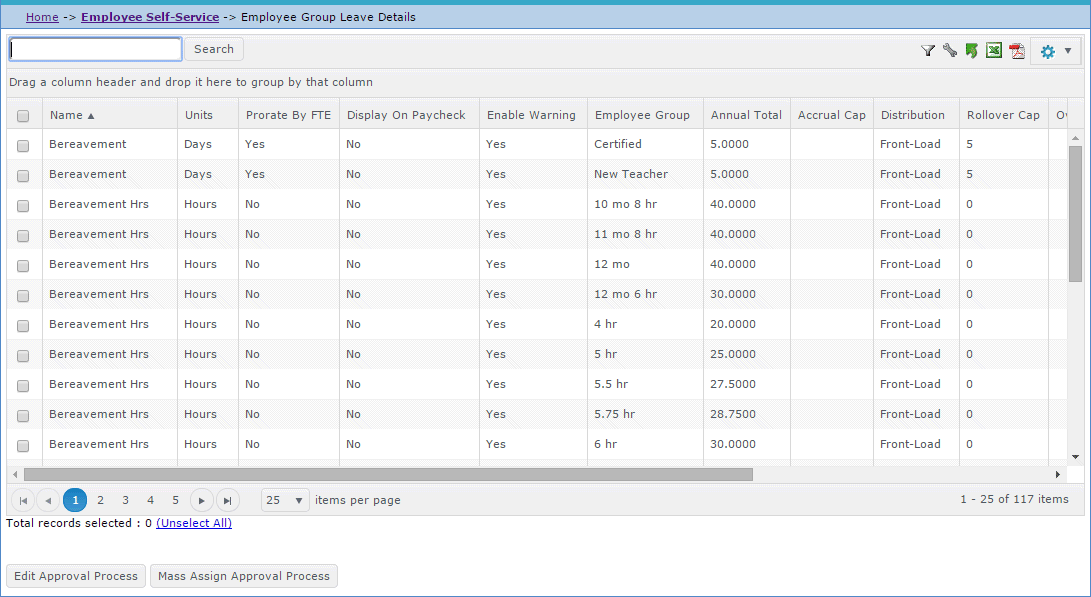This screenshot has height=597, width=1091.
Task: Export the grid to PDF
Action: tap(1017, 51)
